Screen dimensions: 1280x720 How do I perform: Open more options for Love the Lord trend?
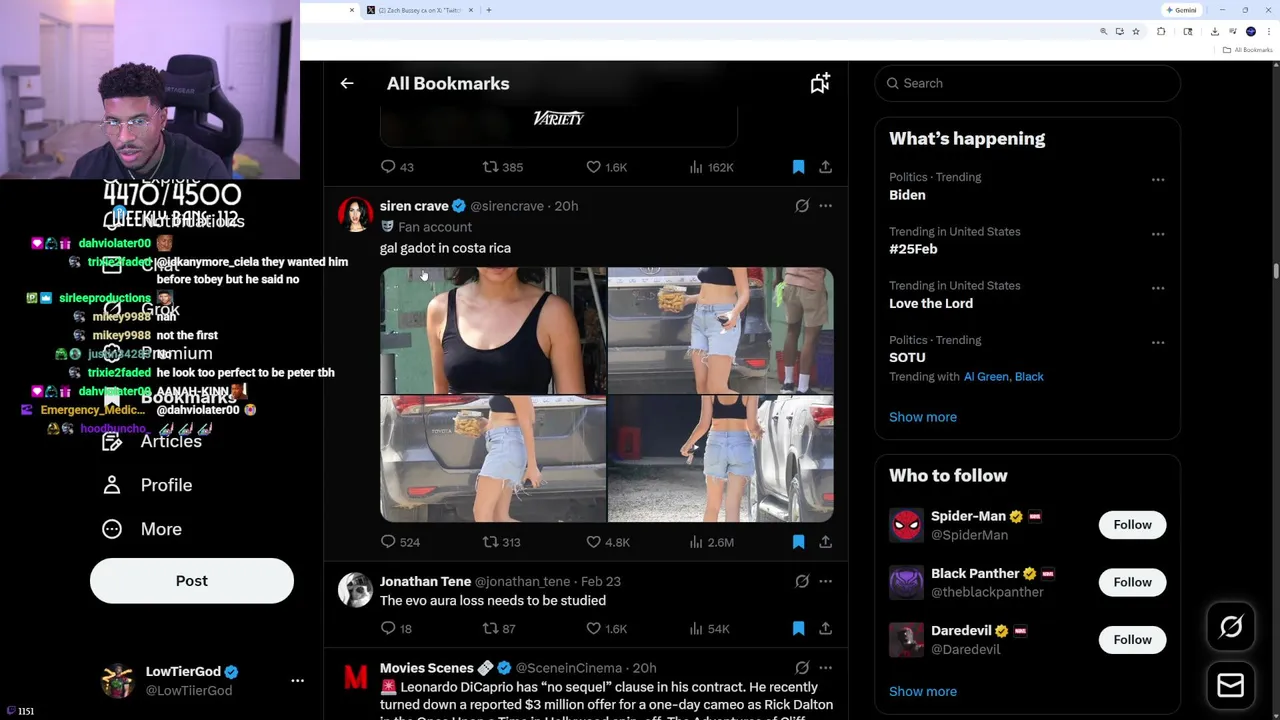click(x=1158, y=288)
